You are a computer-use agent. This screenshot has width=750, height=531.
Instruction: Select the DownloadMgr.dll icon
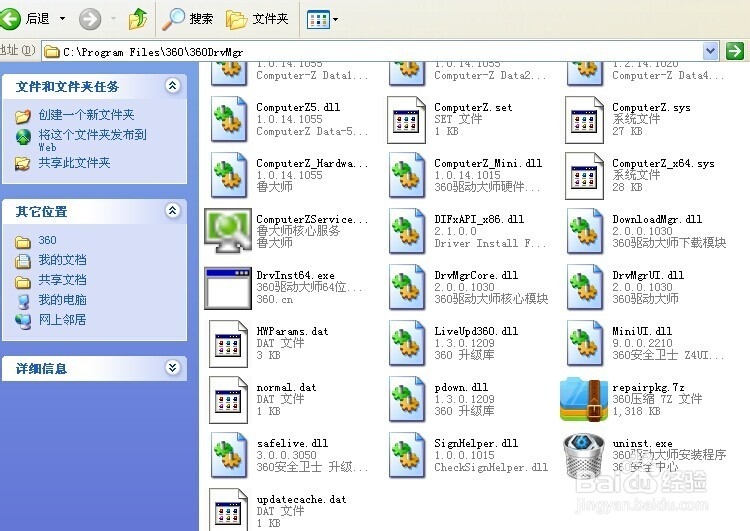coord(585,231)
